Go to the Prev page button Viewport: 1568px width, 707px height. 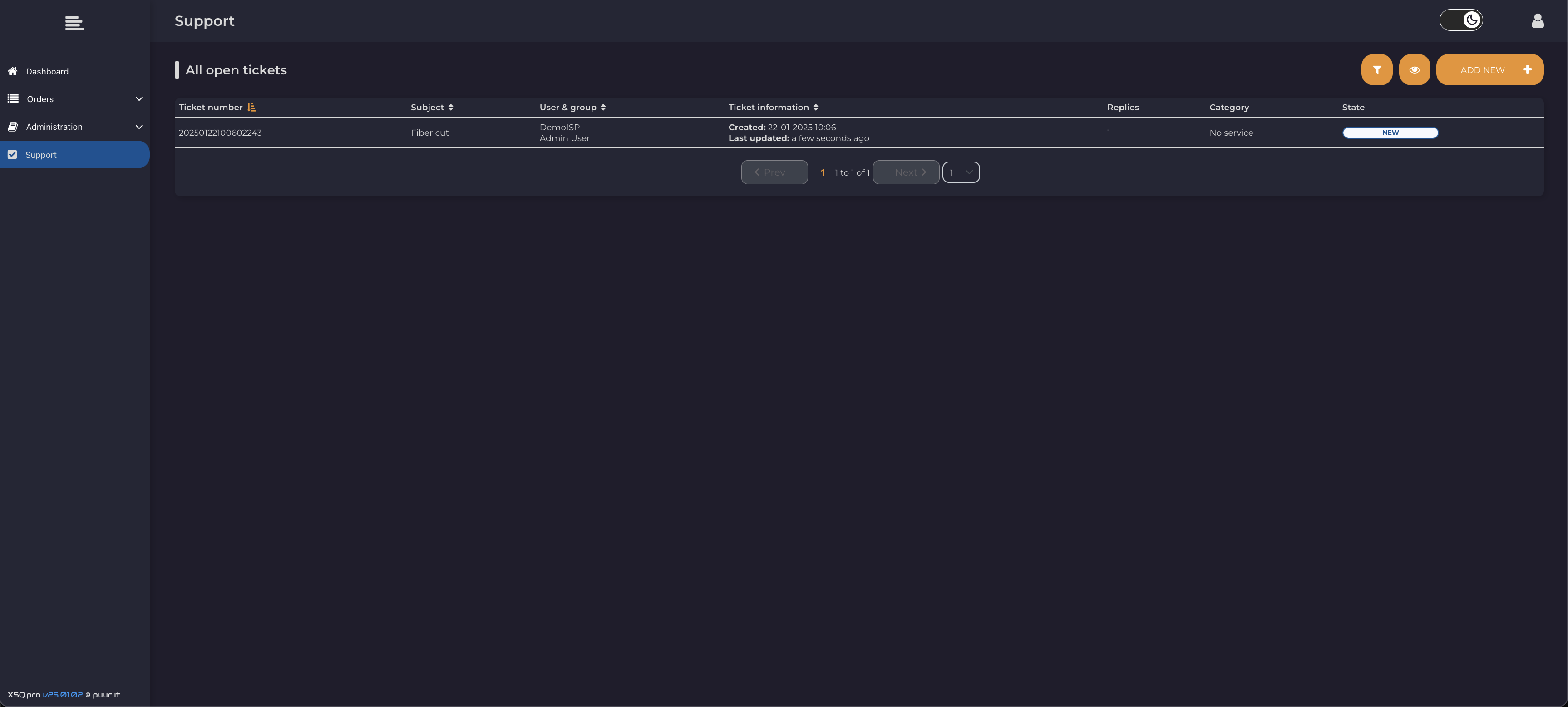774,173
